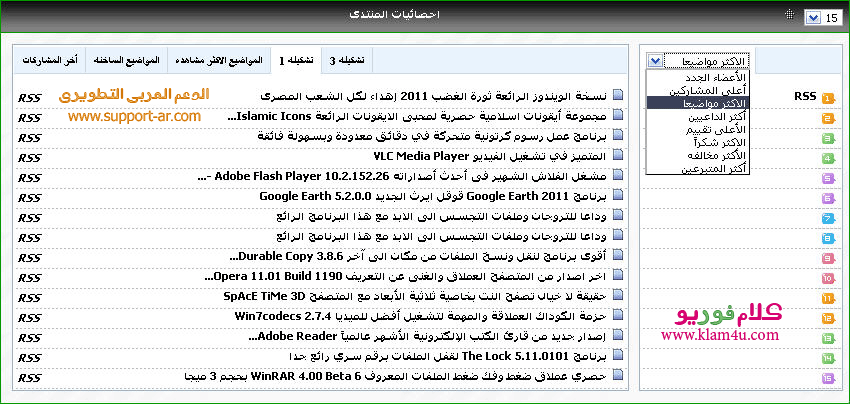Open the المواضيع الساخنه tab
Viewport: 850px width, 404px height.
tap(126, 60)
